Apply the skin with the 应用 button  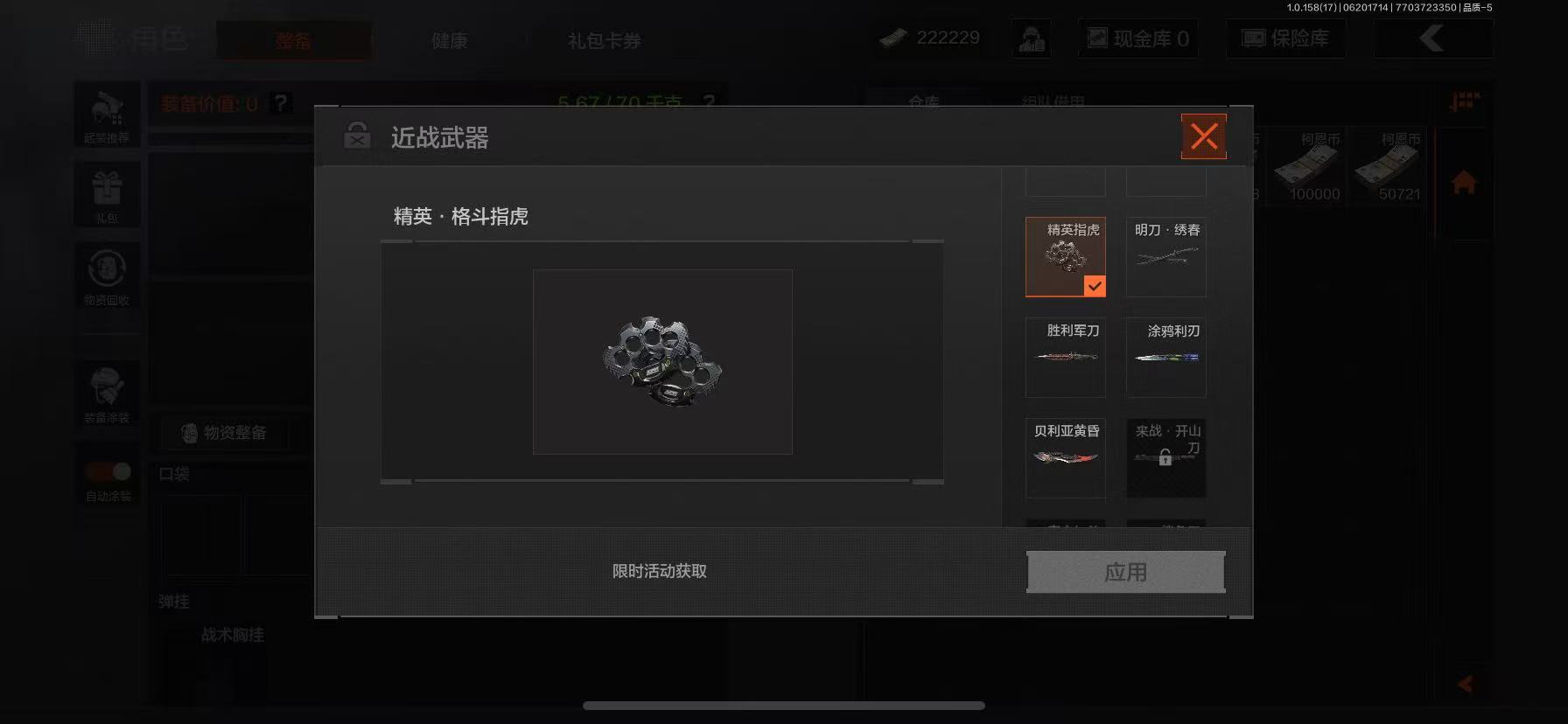point(1126,572)
